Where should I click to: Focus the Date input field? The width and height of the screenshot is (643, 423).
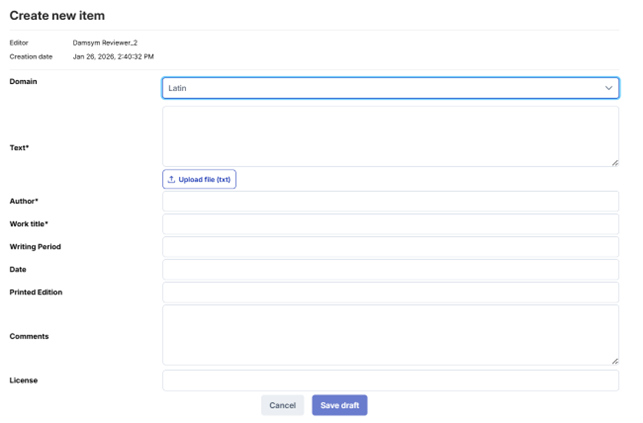click(390, 270)
